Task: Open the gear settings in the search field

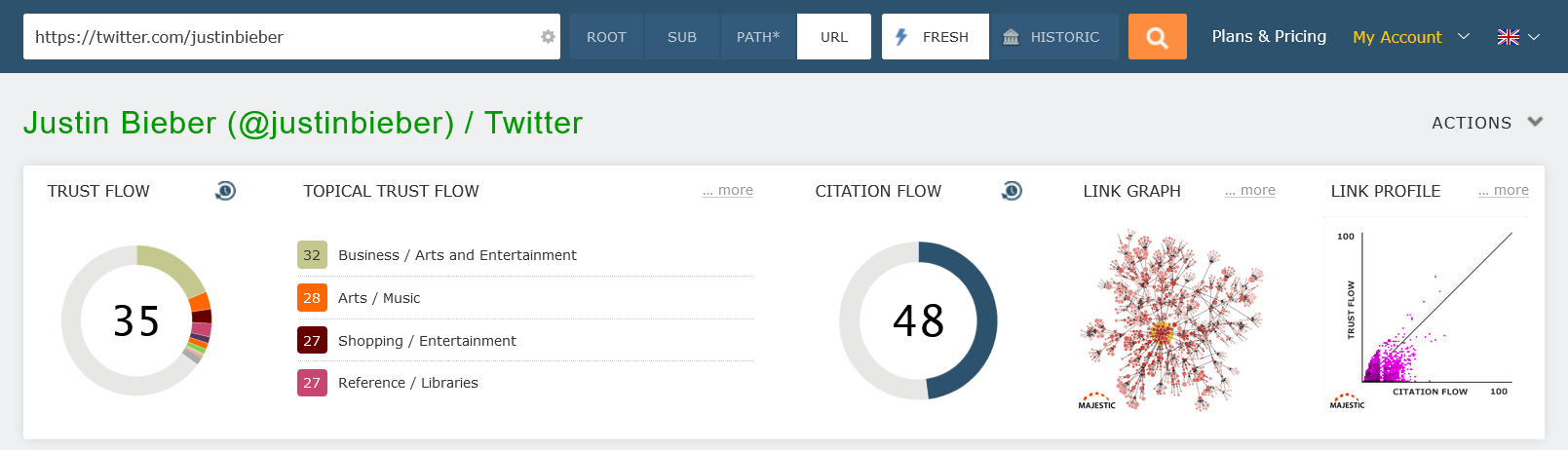Action: (x=548, y=37)
